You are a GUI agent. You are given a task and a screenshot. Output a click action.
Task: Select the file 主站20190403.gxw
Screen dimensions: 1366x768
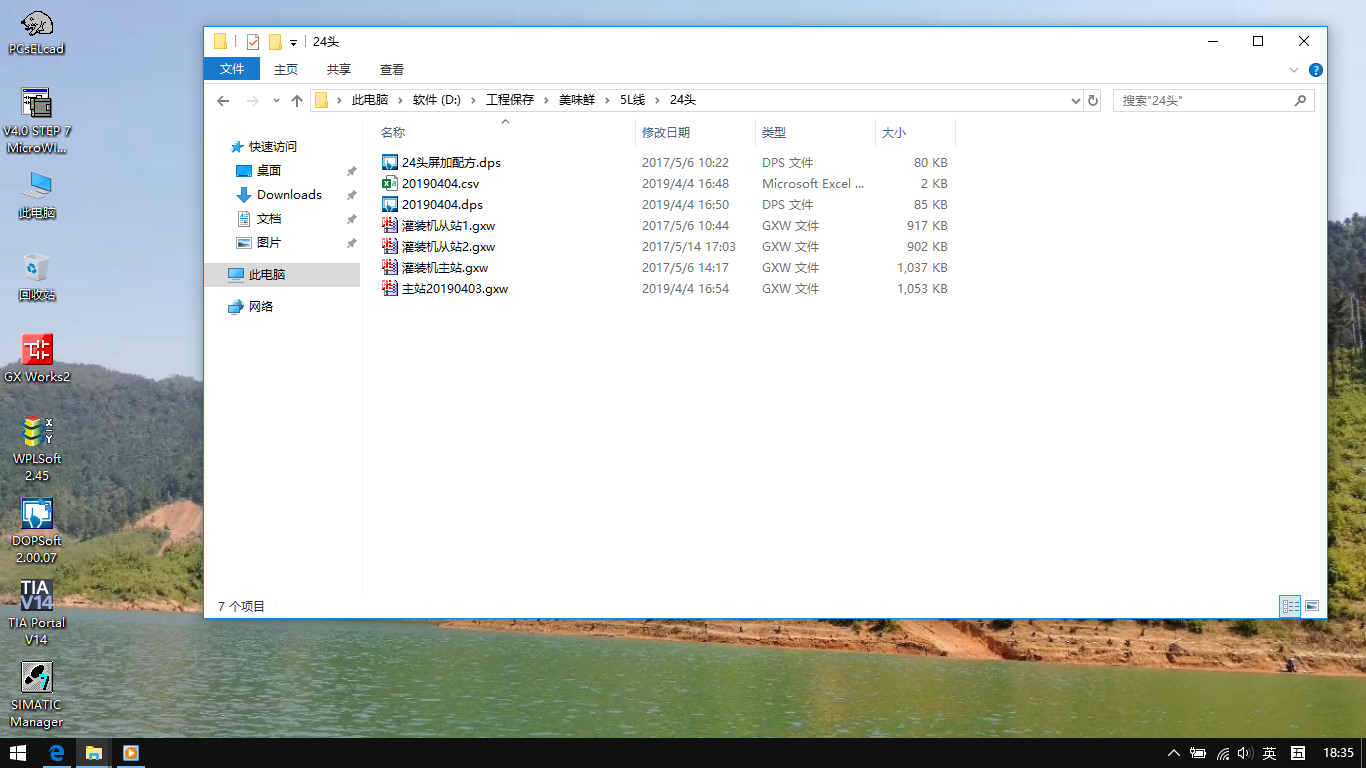(455, 289)
